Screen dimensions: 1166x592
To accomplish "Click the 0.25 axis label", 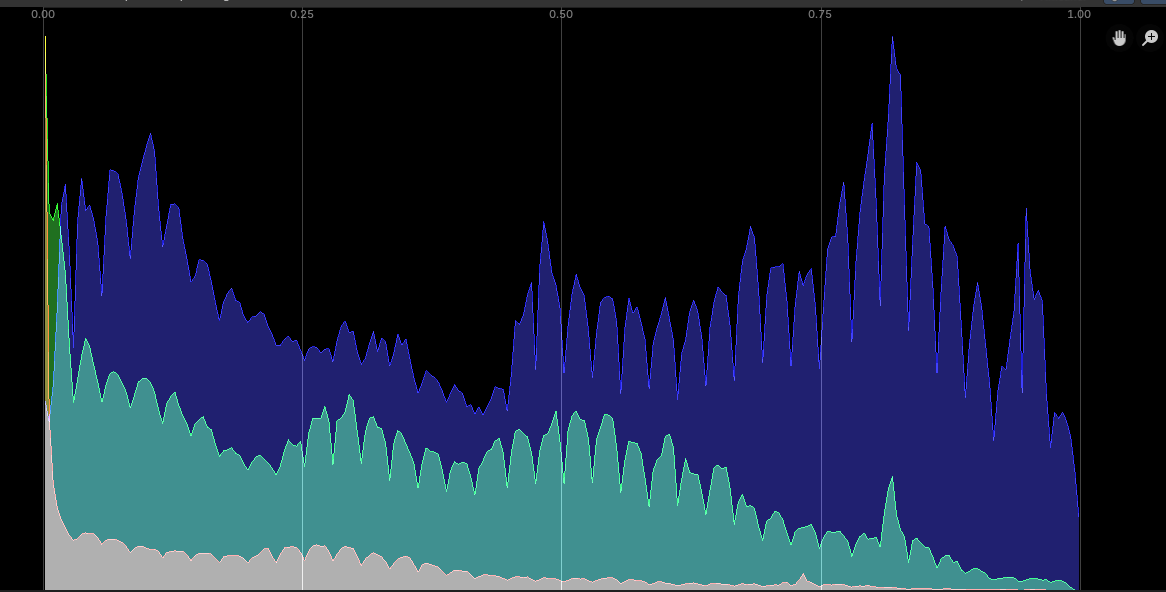I will click(x=302, y=14).
